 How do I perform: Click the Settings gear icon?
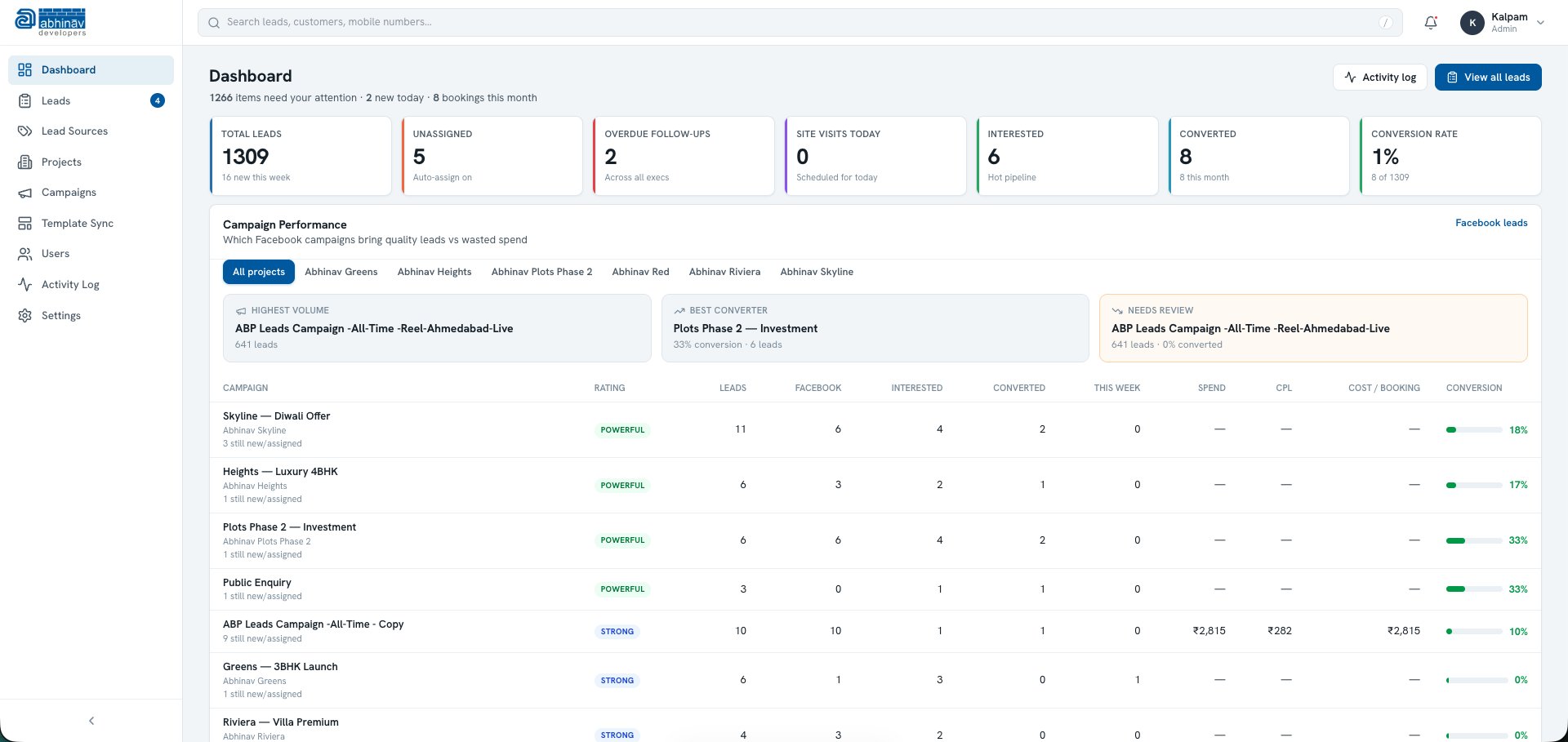point(25,315)
